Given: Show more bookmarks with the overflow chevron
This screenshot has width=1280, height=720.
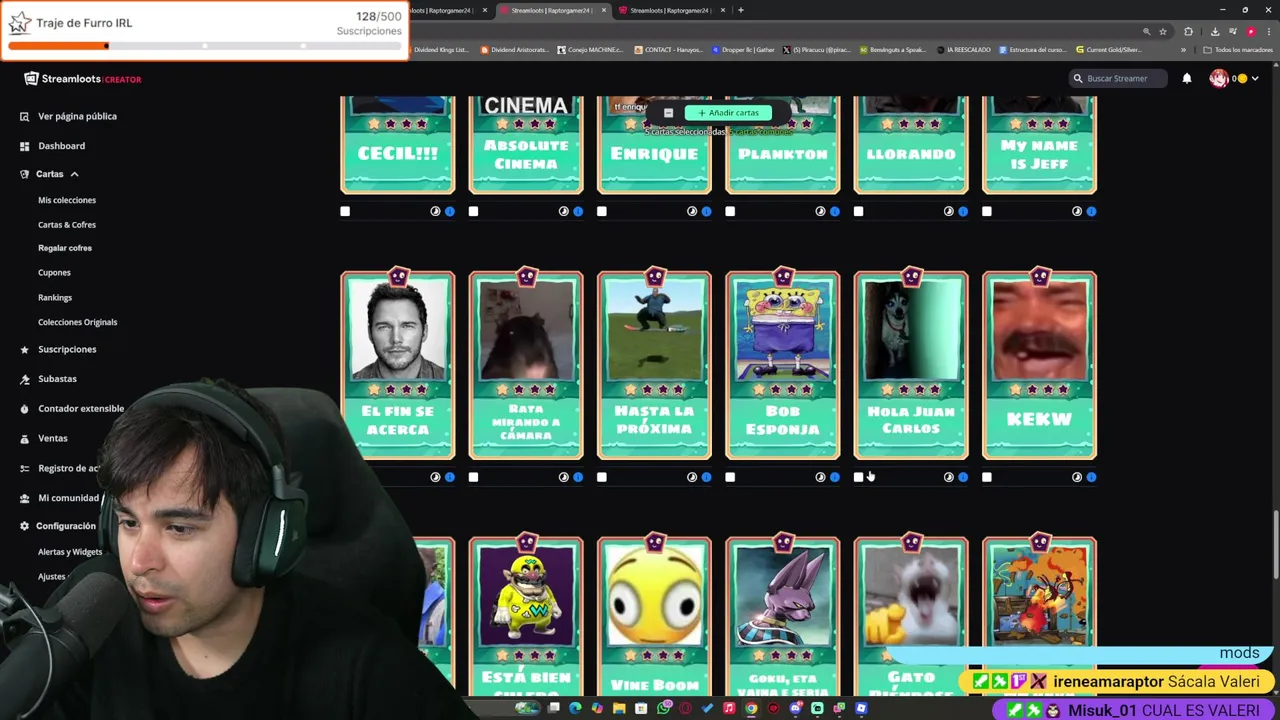Looking at the screenshot, I should click(x=1183, y=50).
